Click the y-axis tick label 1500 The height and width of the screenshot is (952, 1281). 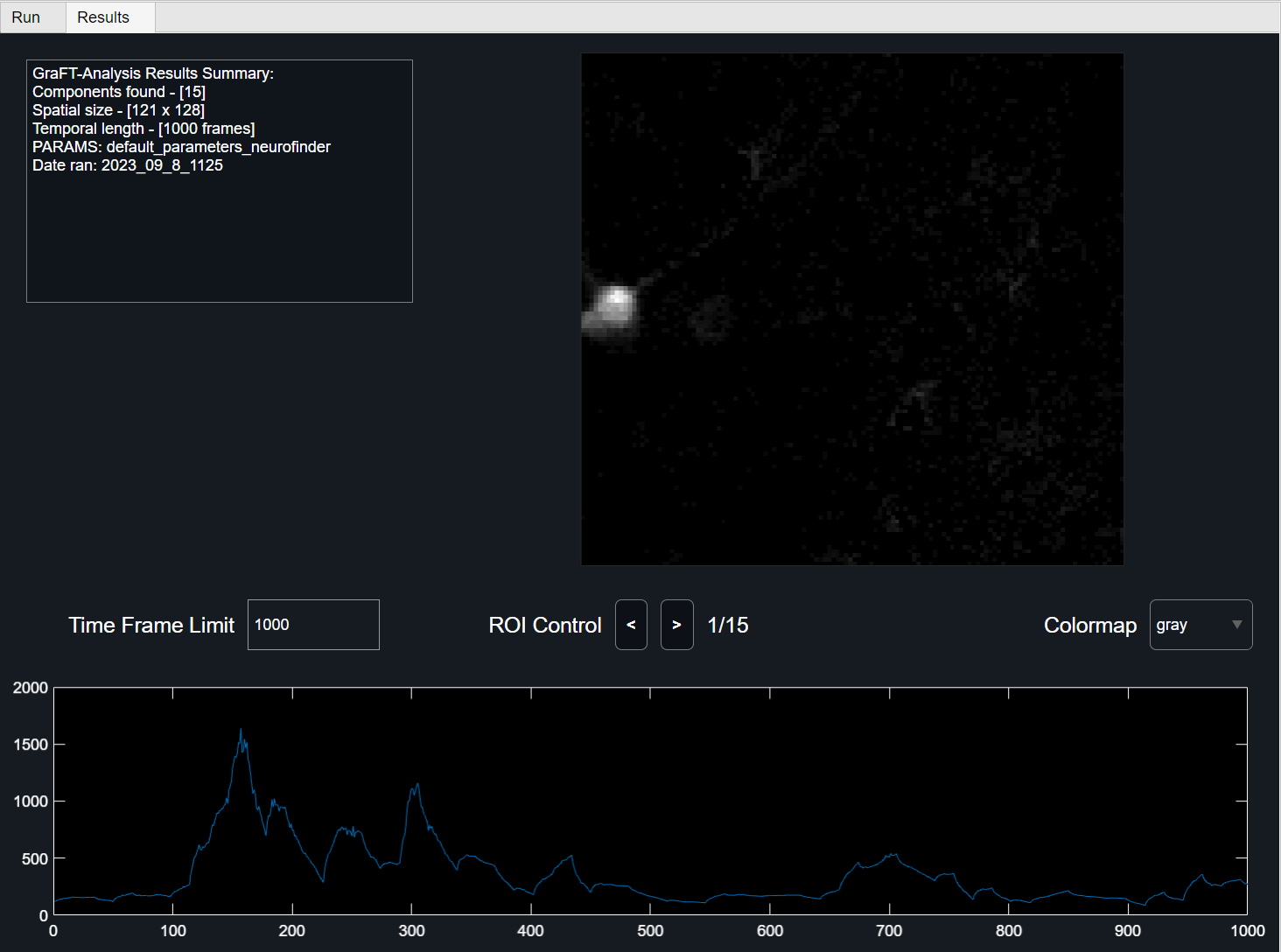[x=31, y=745]
